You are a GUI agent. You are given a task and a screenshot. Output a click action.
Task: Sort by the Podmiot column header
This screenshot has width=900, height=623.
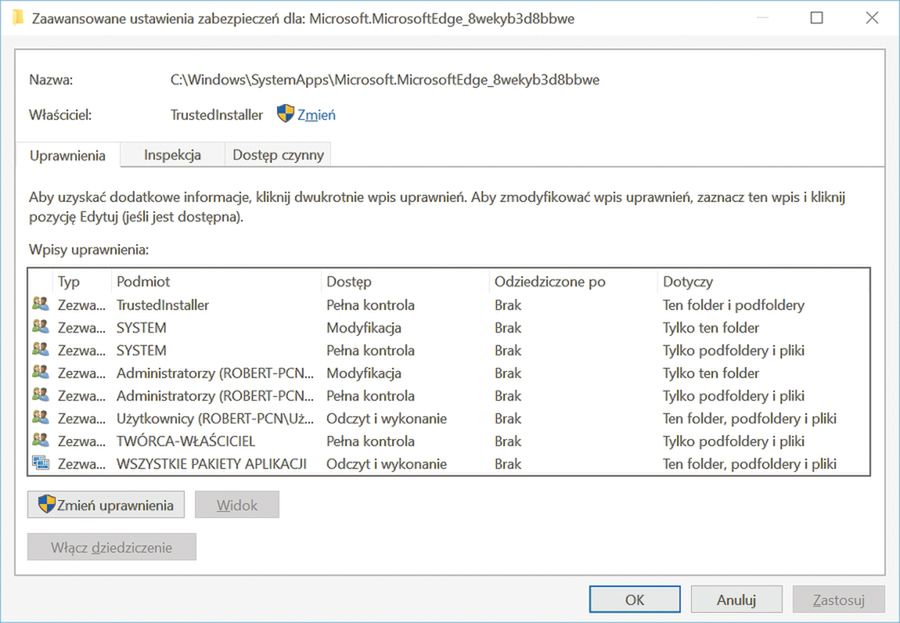216,281
